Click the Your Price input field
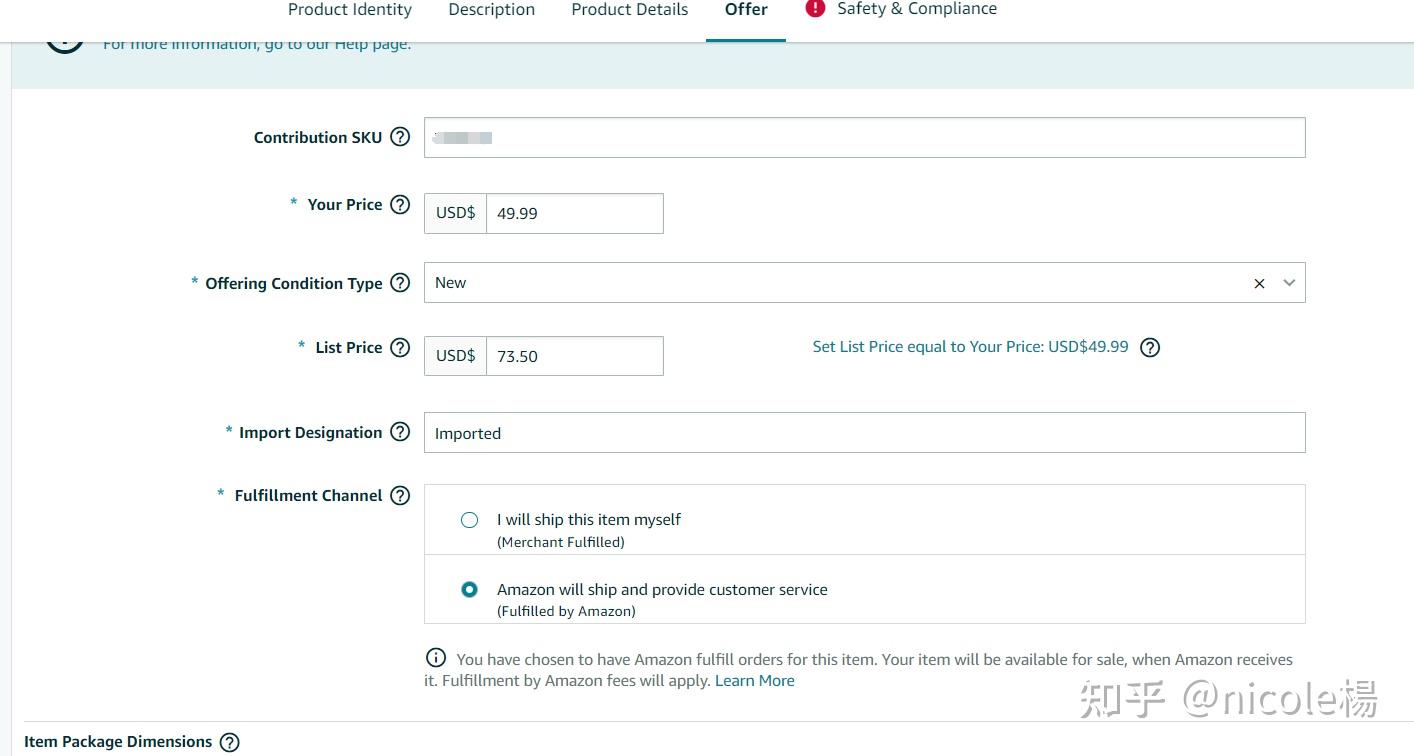This screenshot has height=756, width=1414. pyautogui.click(x=574, y=214)
